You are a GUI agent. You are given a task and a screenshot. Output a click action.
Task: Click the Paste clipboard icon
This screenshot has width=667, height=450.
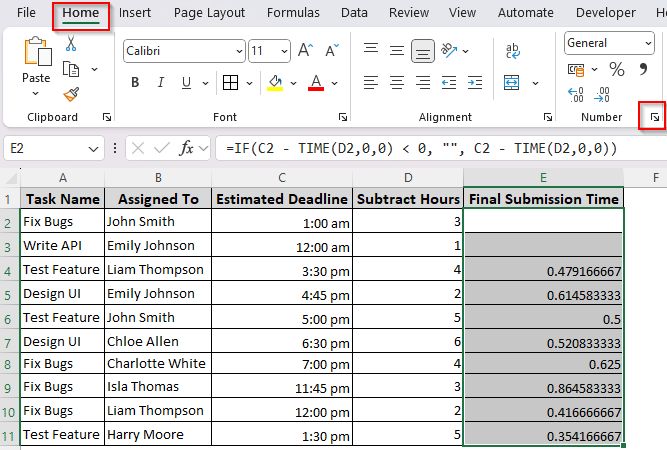pos(38,52)
